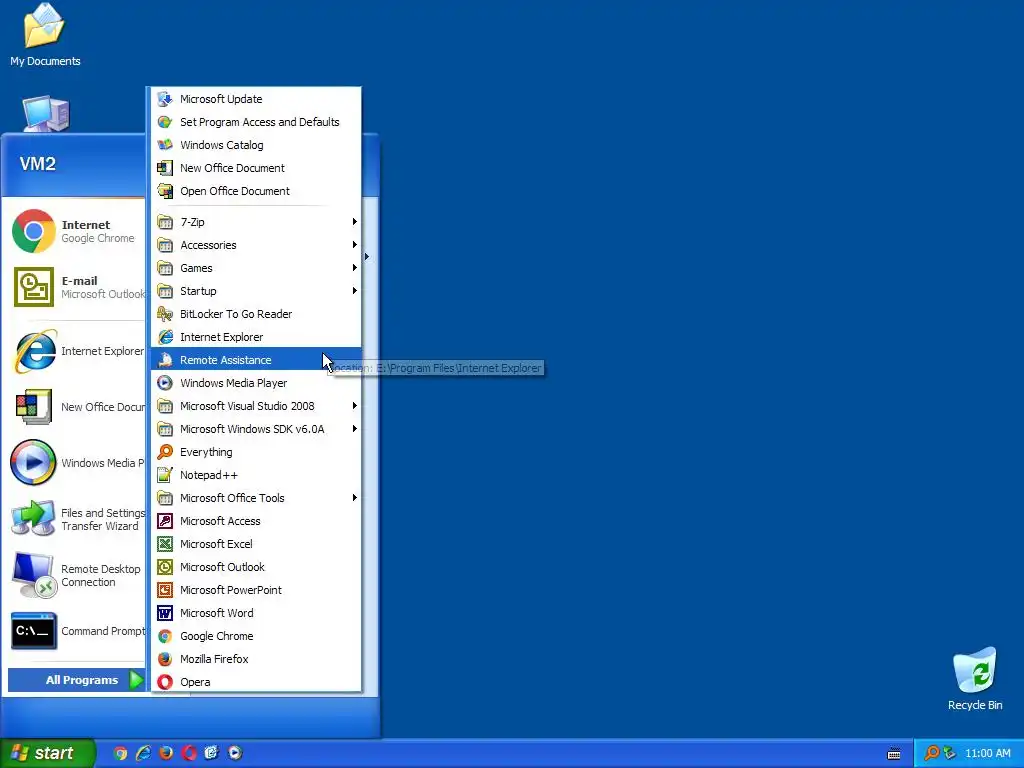The height and width of the screenshot is (768, 1024).
Task: Open Files and Settings Transfer Wizard
Action: (x=76, y=519)
